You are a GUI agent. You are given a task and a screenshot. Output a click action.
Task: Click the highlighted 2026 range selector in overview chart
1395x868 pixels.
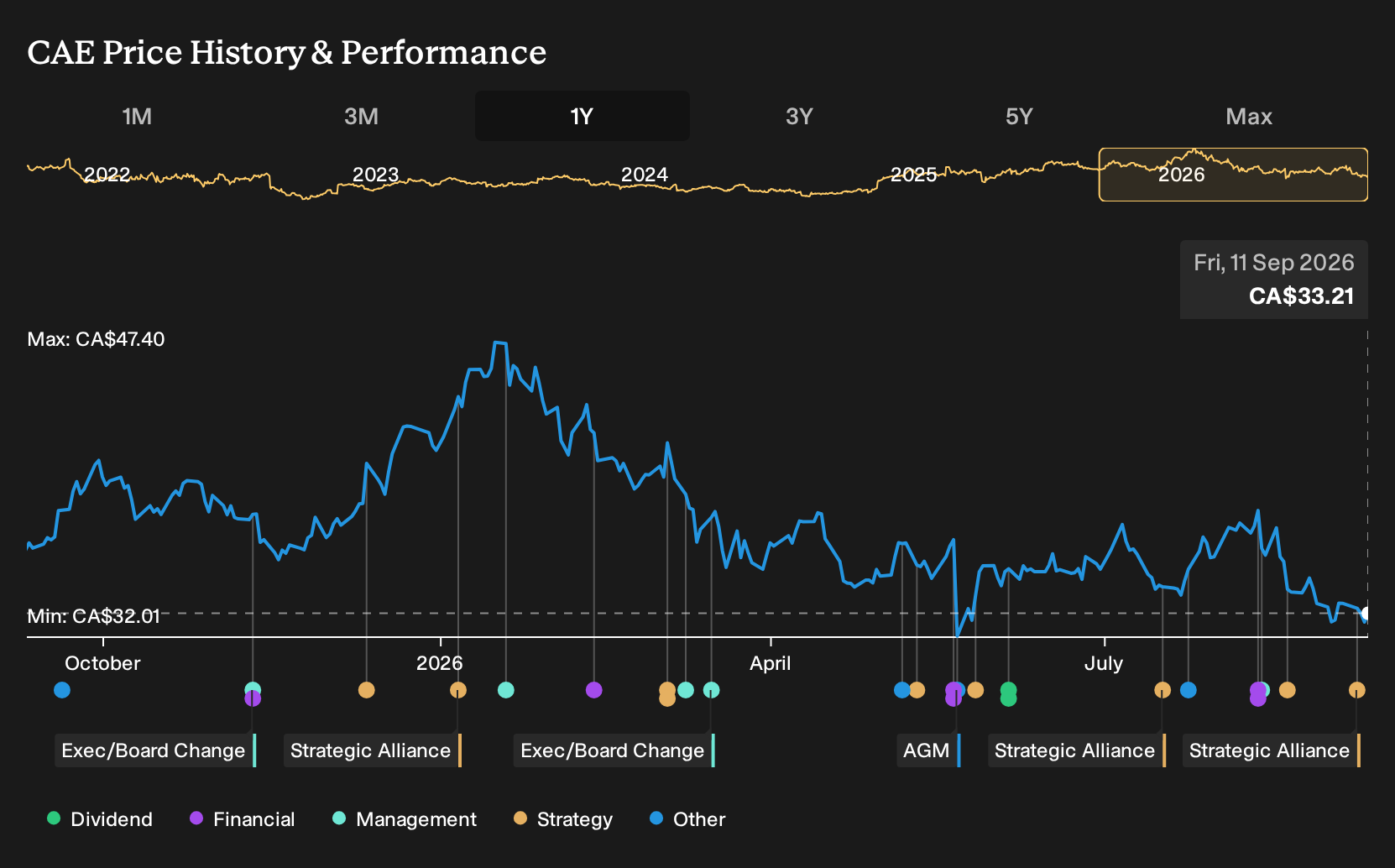1233,175
